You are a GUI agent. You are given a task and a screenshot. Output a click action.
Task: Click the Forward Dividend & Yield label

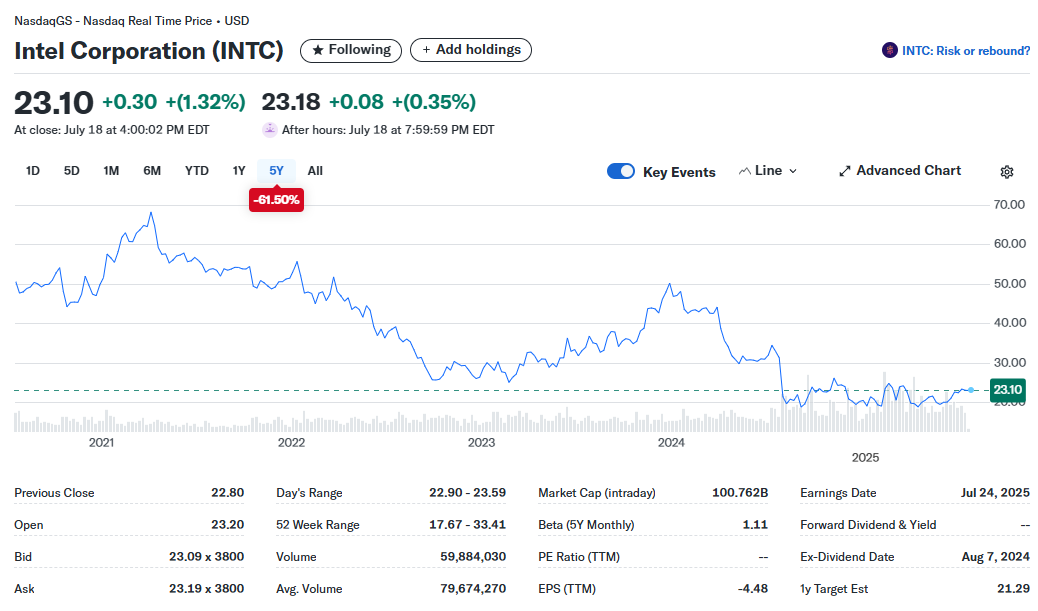[x=868, y=525]
